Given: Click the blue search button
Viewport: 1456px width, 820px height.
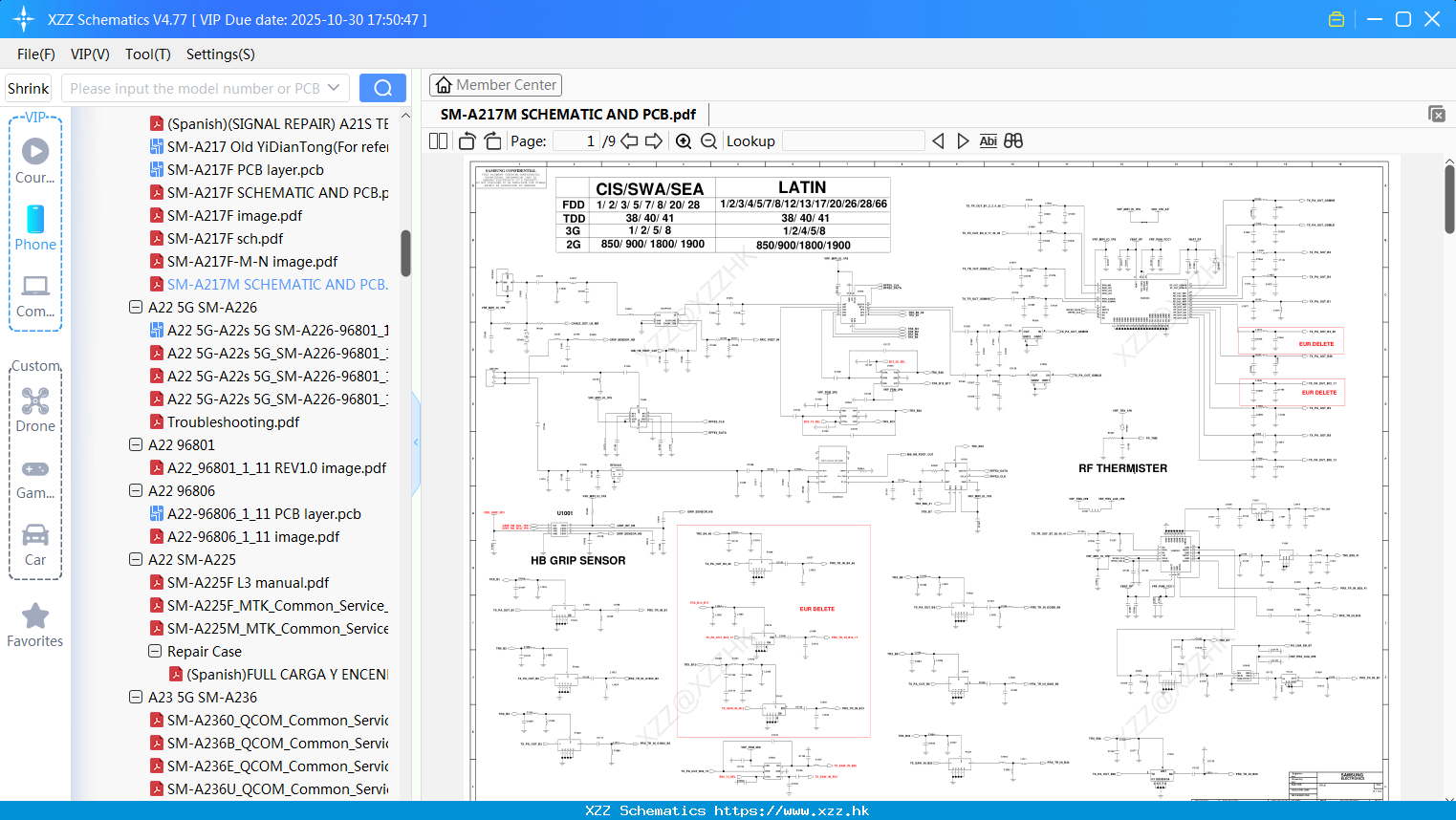Looking at the screenshot, I should pos(382,88).
